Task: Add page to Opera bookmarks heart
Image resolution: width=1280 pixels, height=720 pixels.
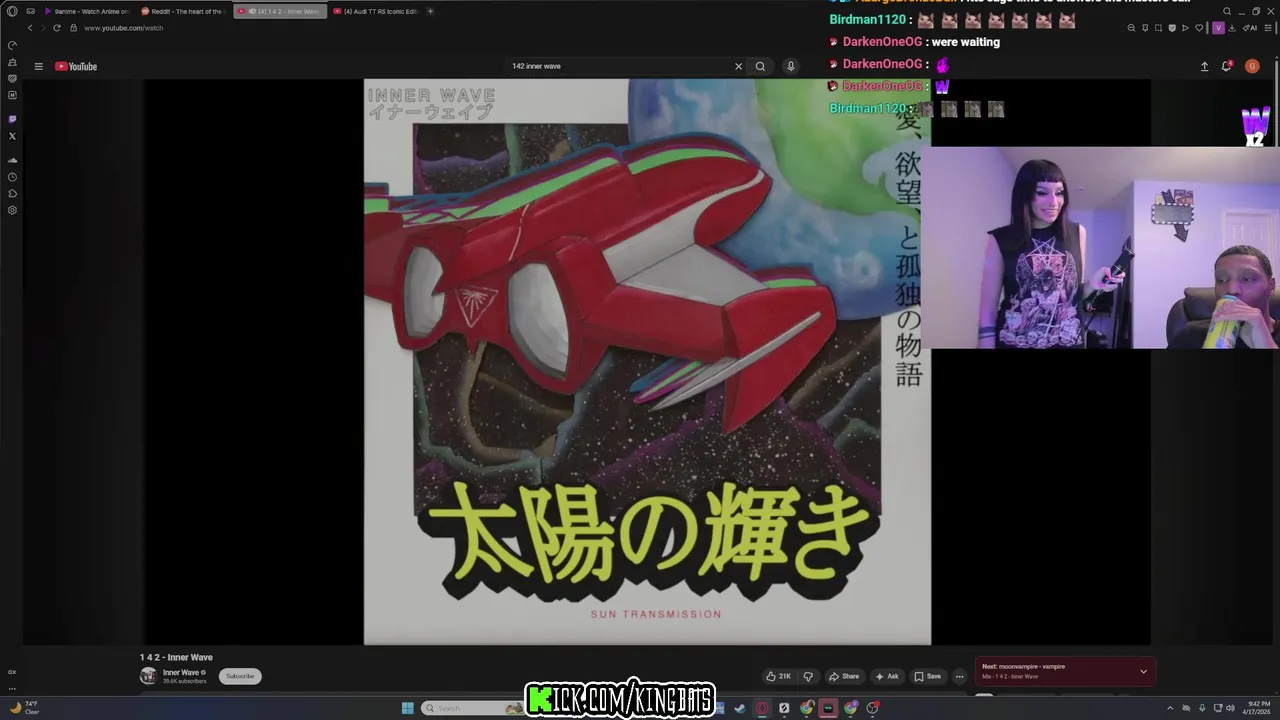Action: 1199,28
